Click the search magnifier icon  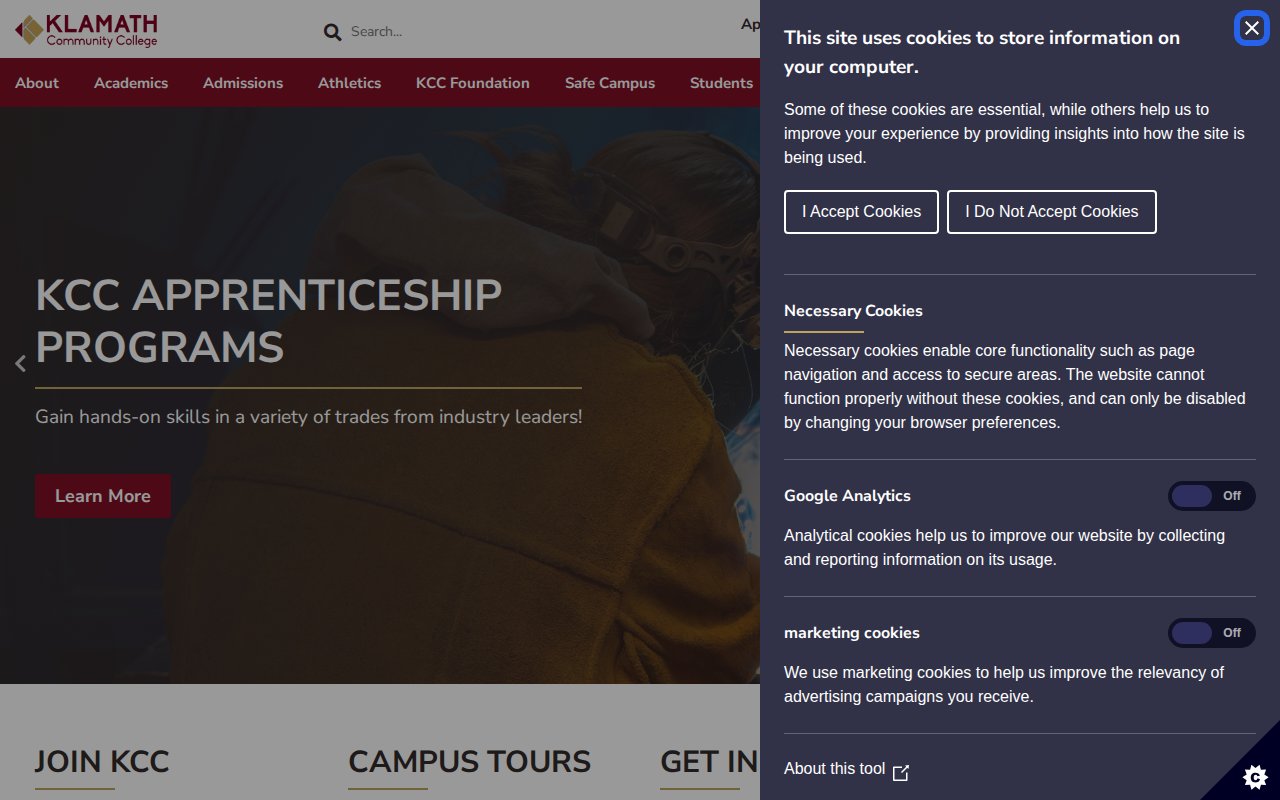point(333,32)
